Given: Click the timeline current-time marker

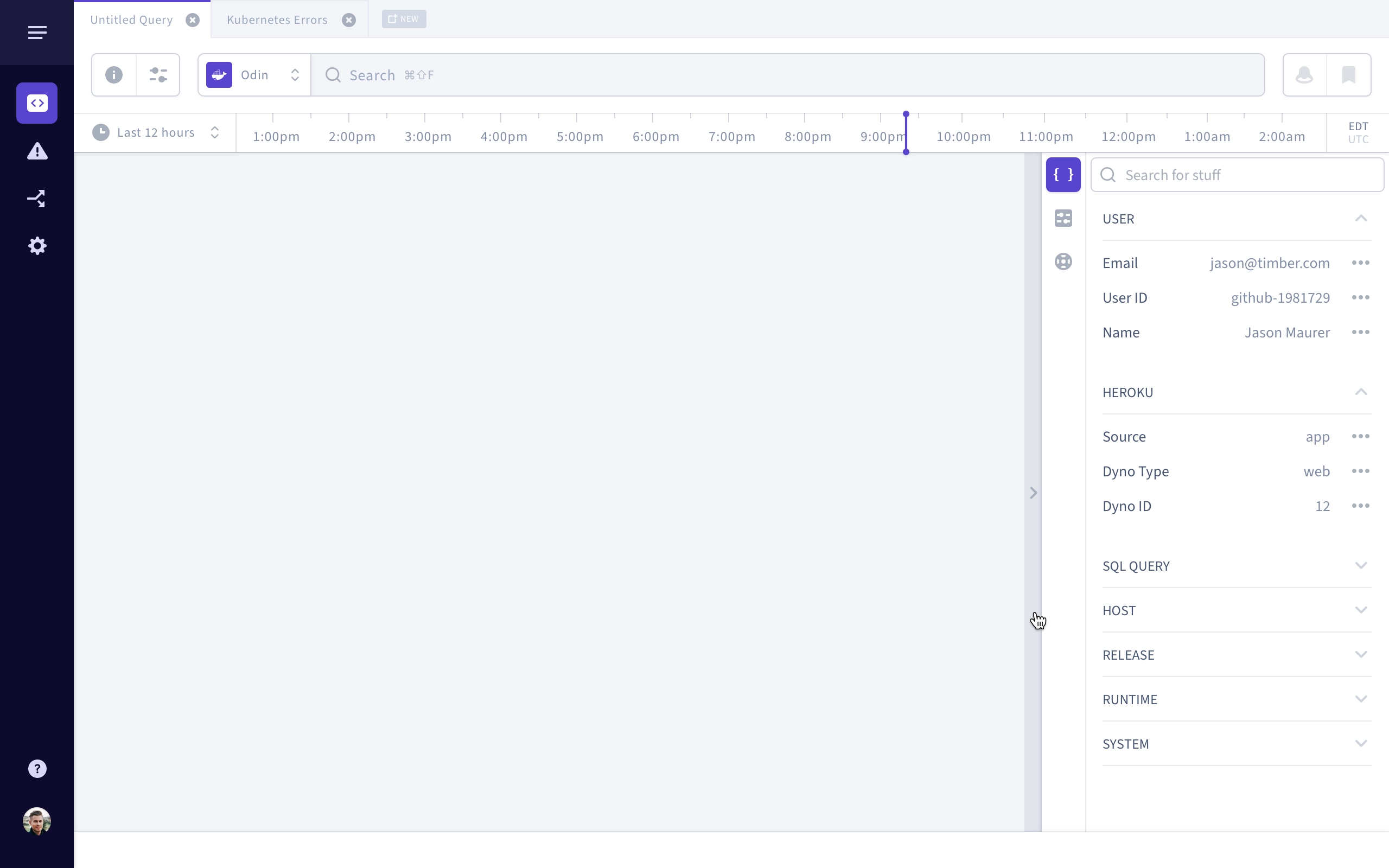Looking at the screenshot, I should (906, 132).
